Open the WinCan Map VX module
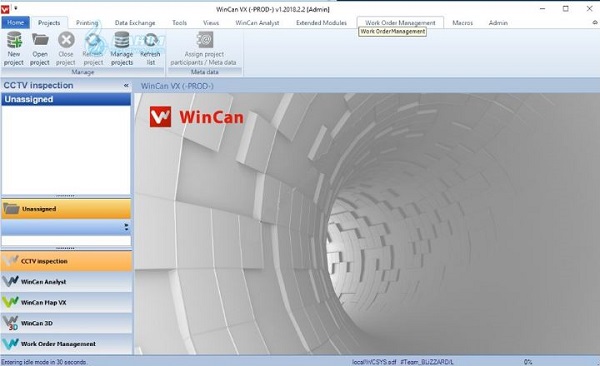600x366 pixels. click(66, 302)
